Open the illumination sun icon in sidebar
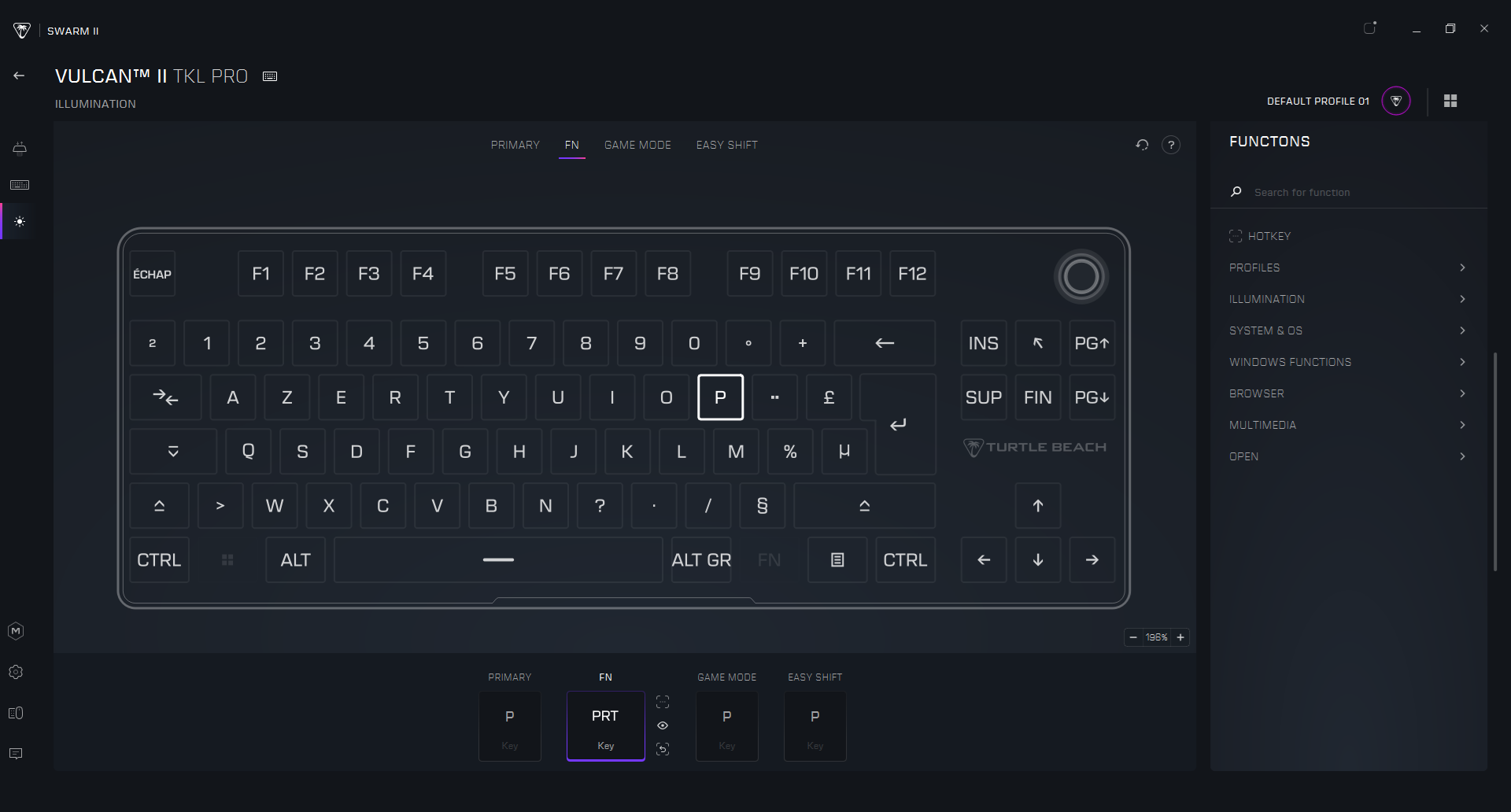The height and width of the screenshot is (812, 1511). click(20, 222)
